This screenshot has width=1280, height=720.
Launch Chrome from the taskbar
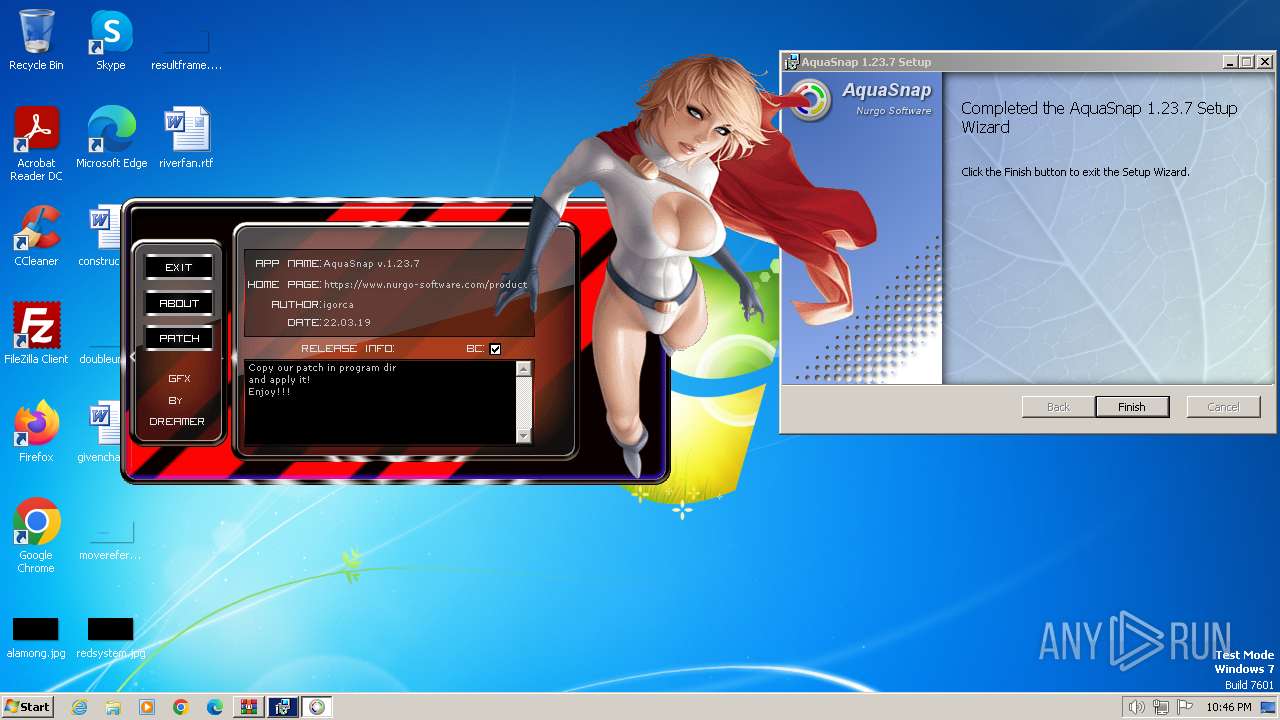pyautogui.click(x=181, y=707)
